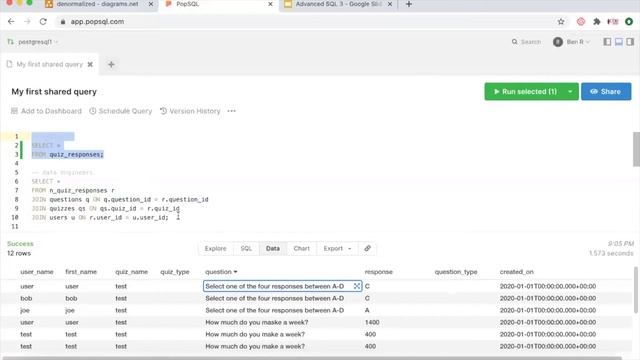Open the postgresql1 connection dropdown

33,42
